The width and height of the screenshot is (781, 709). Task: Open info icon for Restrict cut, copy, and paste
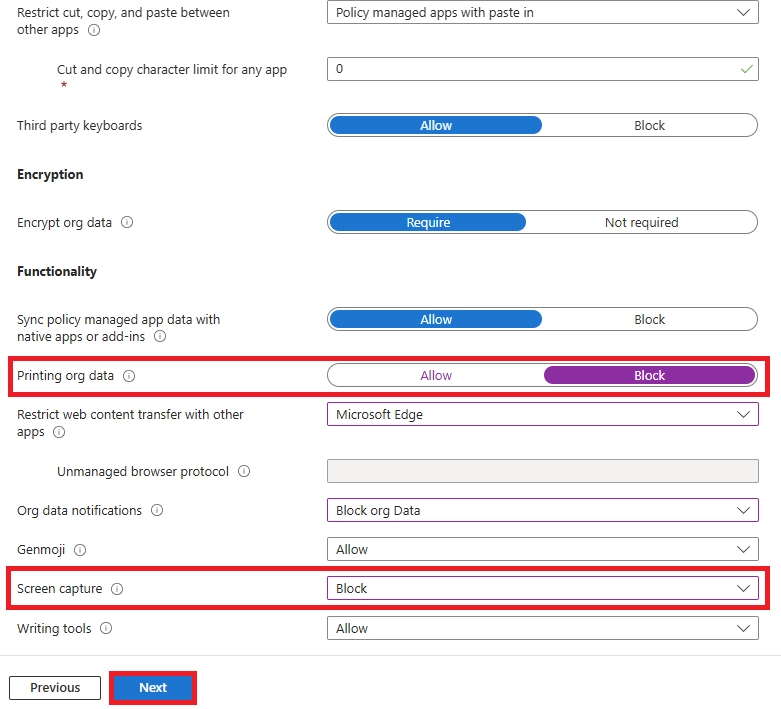94,30
